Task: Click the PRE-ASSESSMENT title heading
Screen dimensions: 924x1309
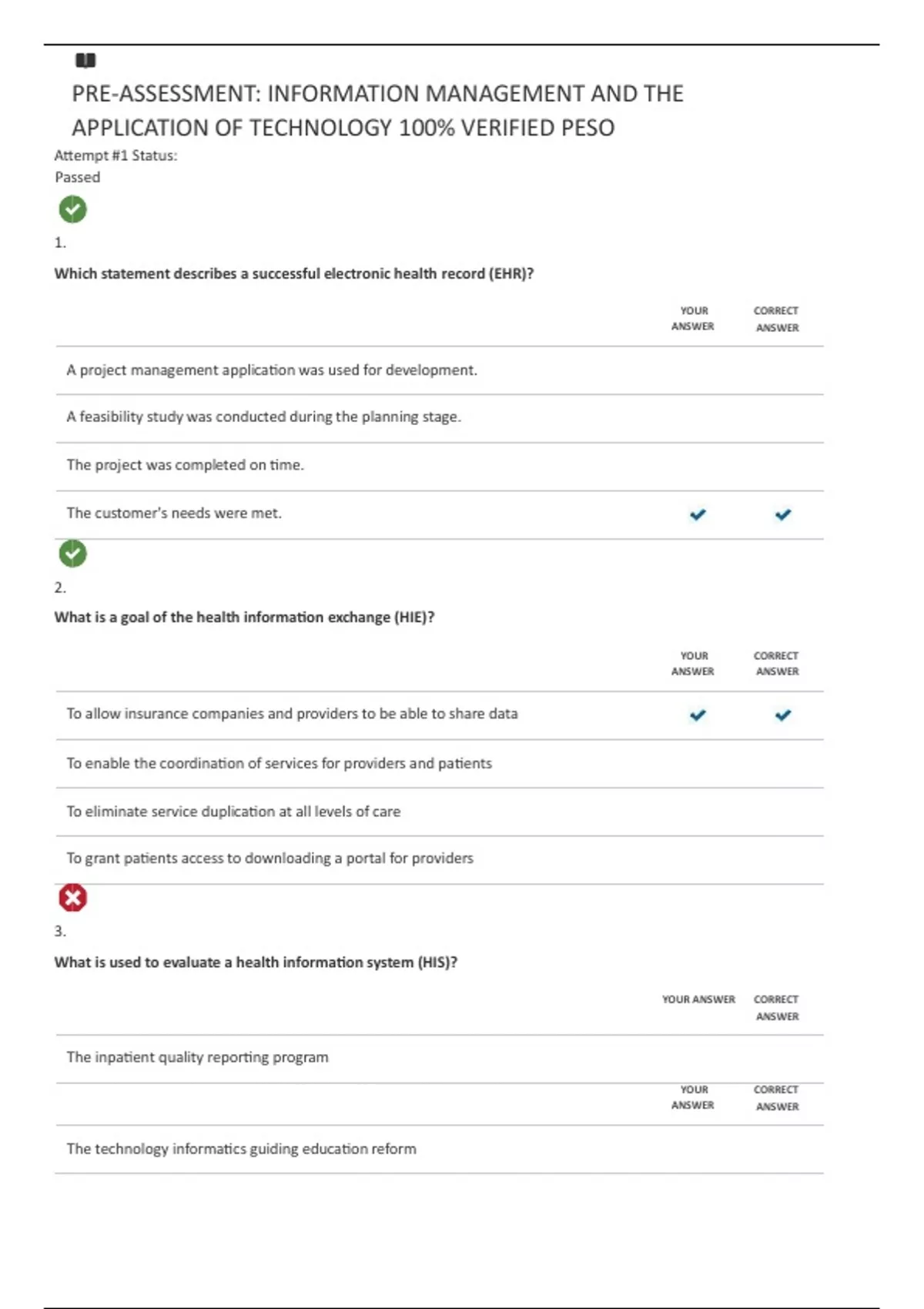Action: coord(377,110)
